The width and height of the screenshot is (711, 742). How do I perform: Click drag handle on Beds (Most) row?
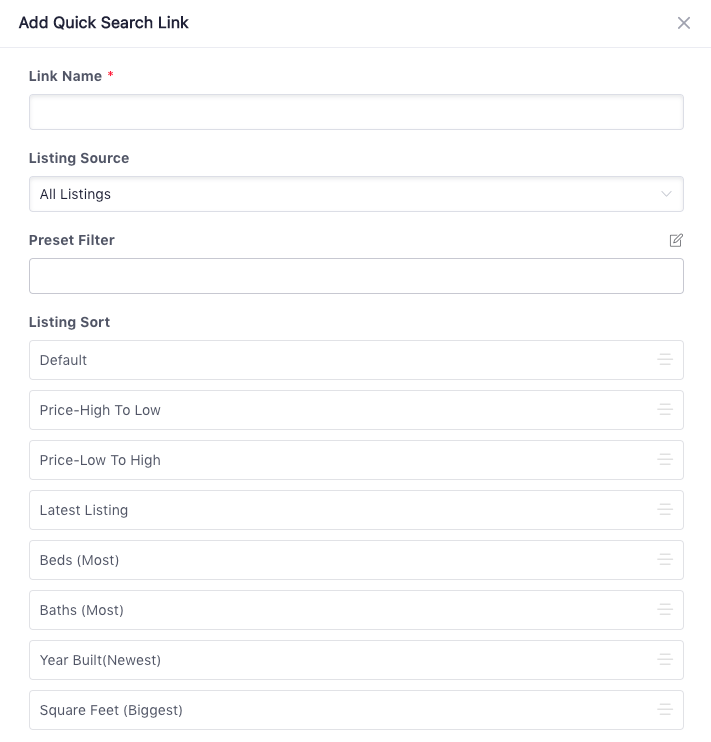point(665,560)
